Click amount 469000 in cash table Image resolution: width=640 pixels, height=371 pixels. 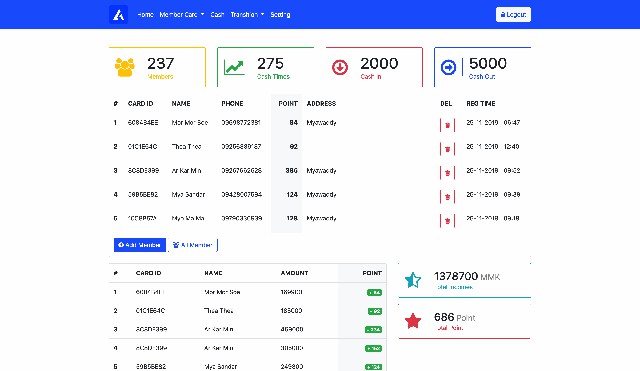(x=292, y=329)
